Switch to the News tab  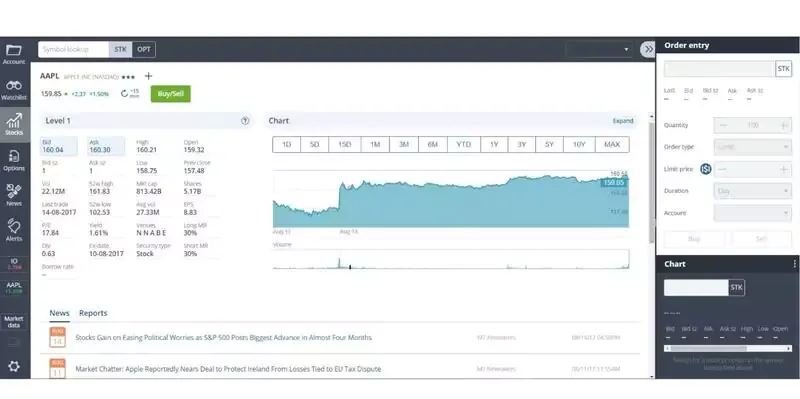coord(59,313)
